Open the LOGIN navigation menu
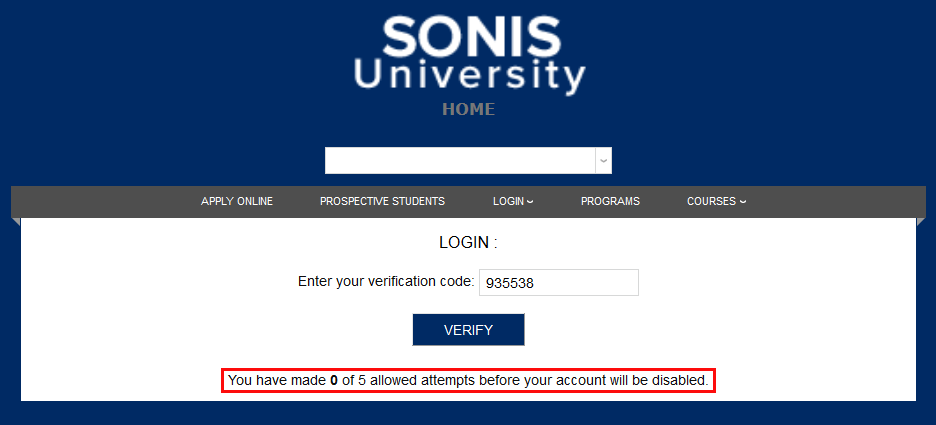 [x=508, y=201]
